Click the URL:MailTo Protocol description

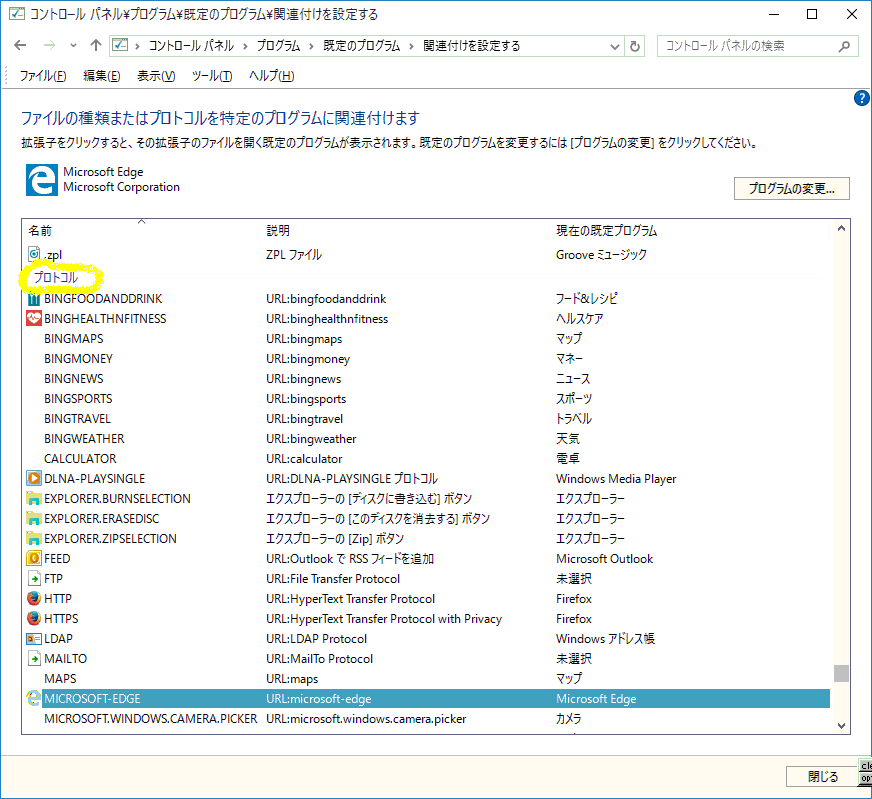(319, 659)
